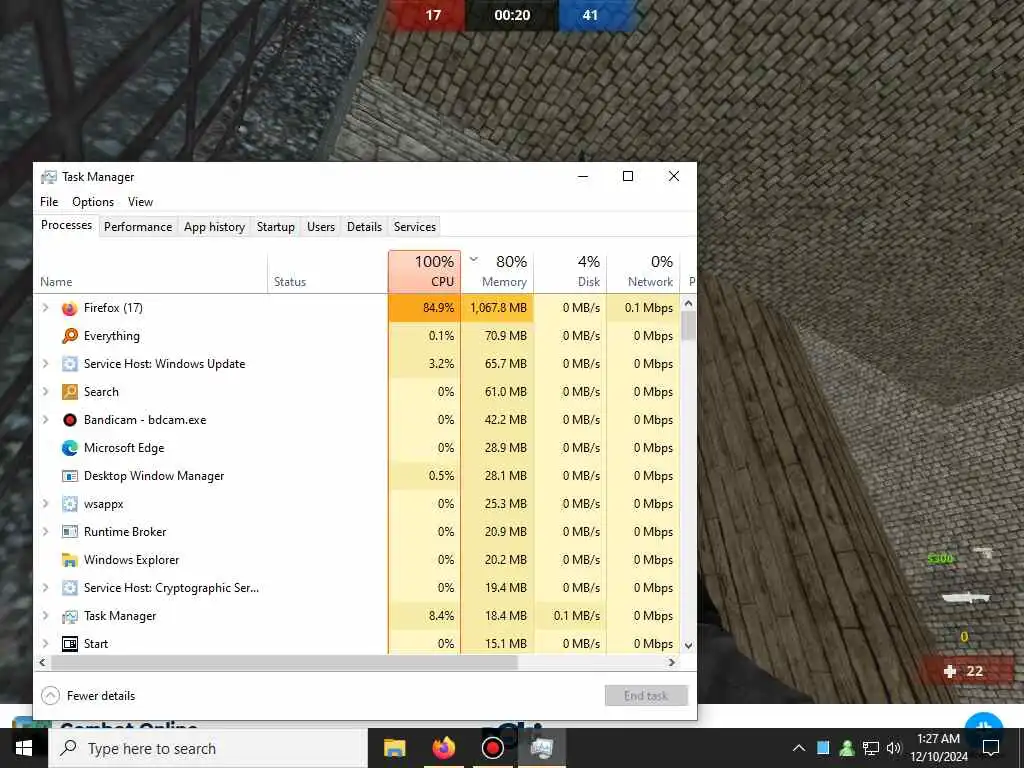Expand the Search process group
Image resolution: width=1024 pixels, height=768 pixels.
pos(45,392)
